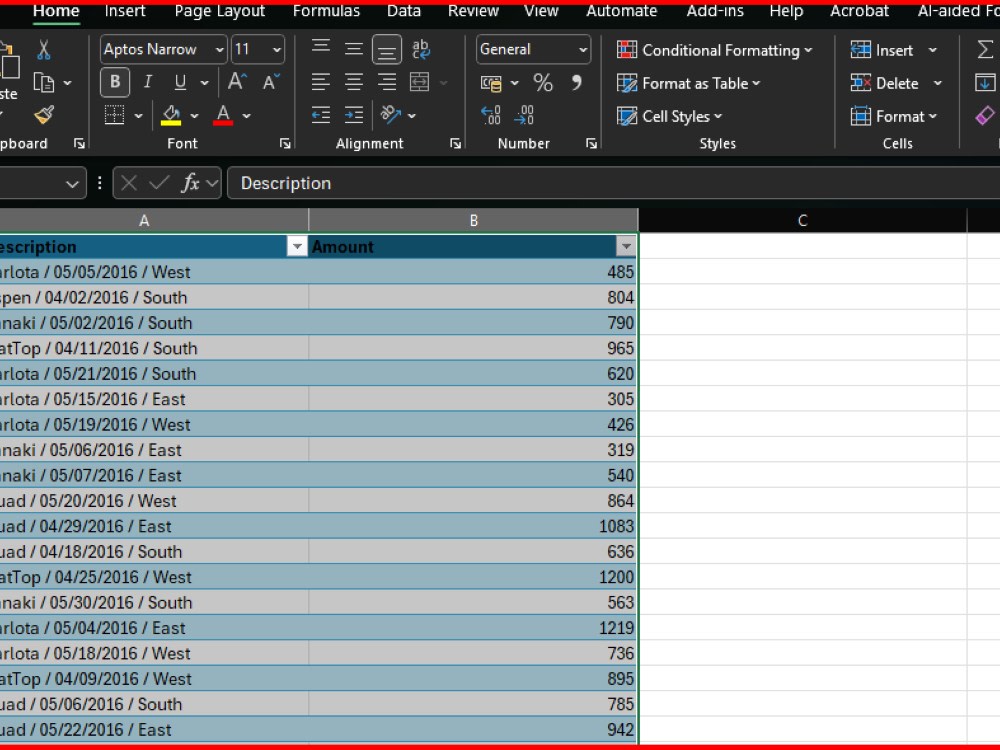Click Accounting Number Format icon
This screenshot has width=1000, height=750.
[x=491, y=83]
